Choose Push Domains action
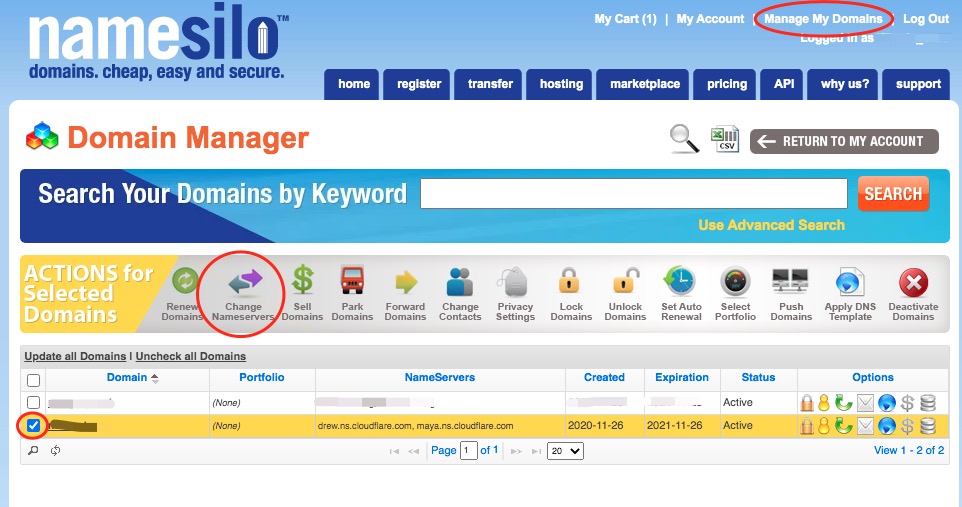962x507 pixels. pos(791,295)
